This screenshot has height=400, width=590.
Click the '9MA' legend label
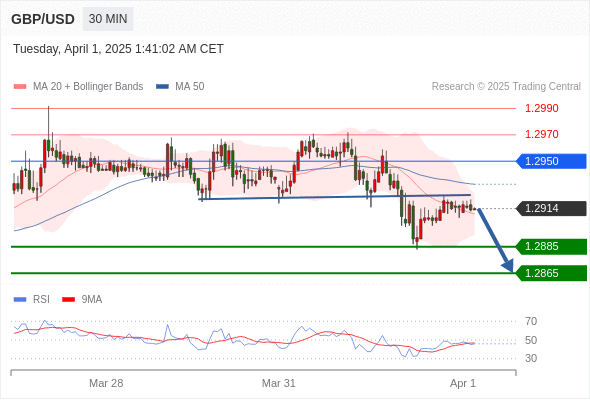(92, 300)
